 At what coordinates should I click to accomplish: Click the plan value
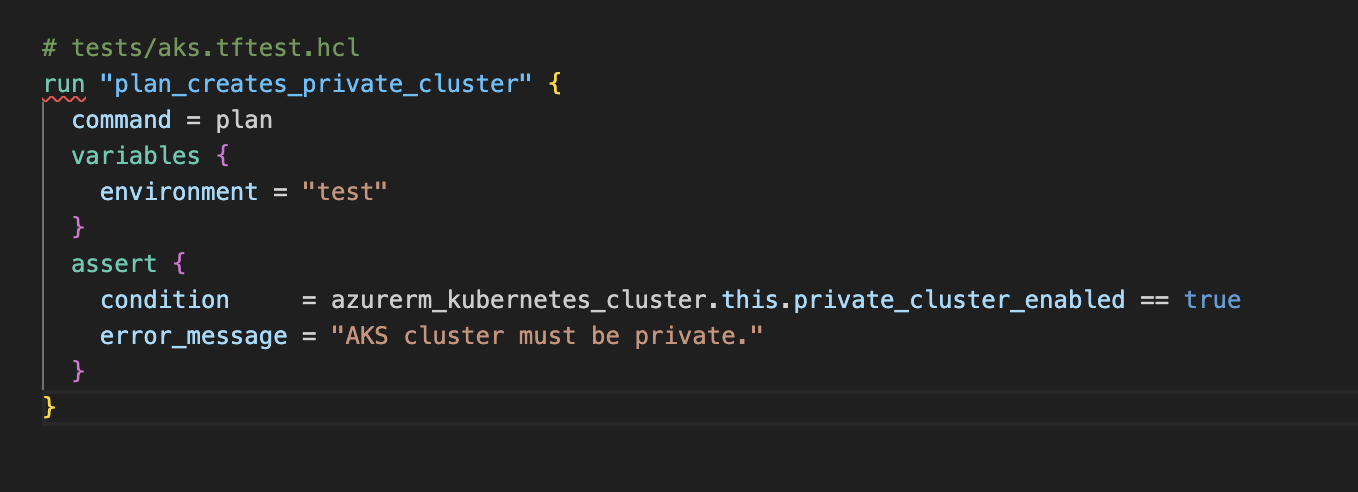244,120
